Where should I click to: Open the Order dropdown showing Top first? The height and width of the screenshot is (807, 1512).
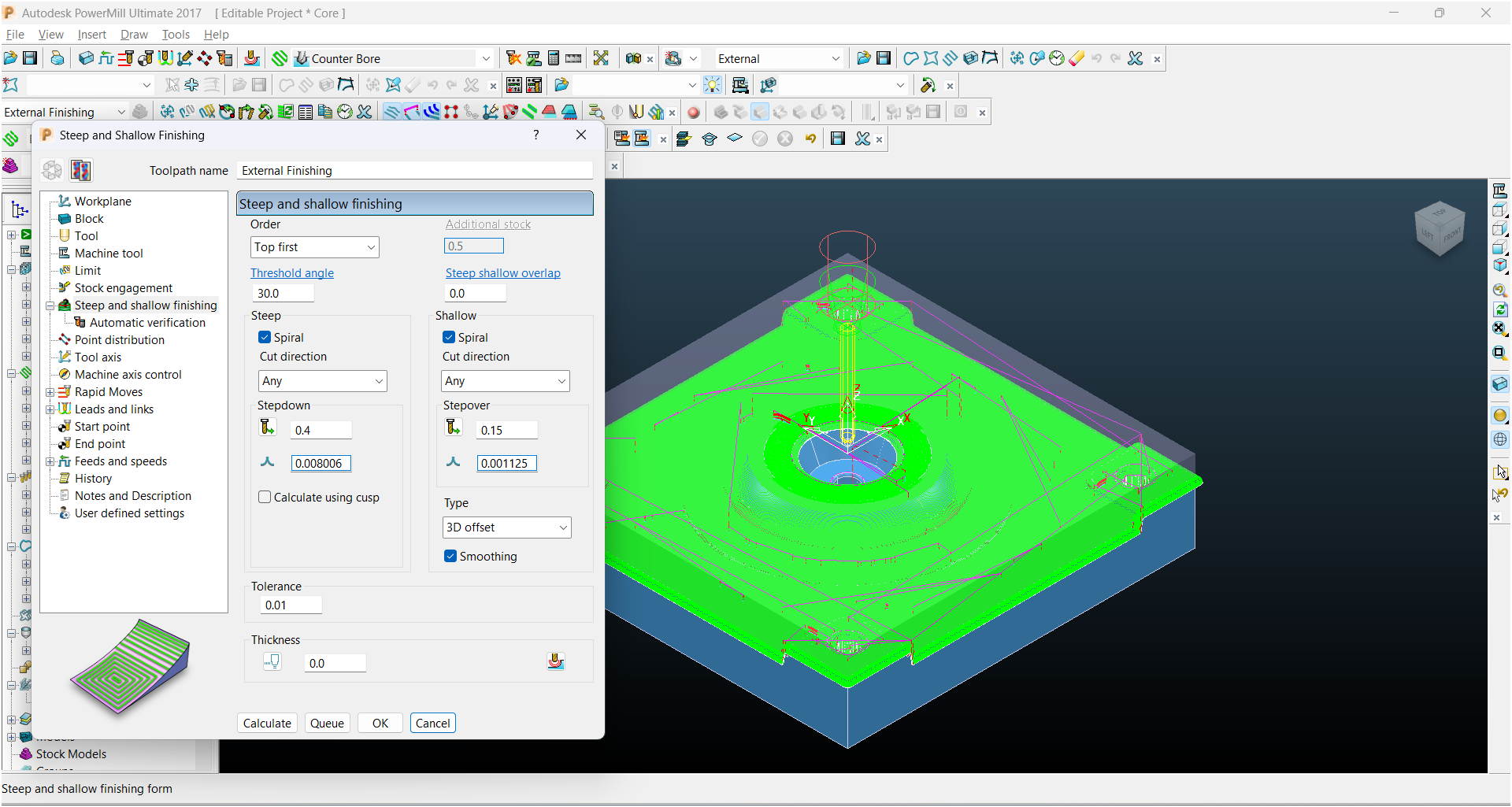[x=314, y=247]
